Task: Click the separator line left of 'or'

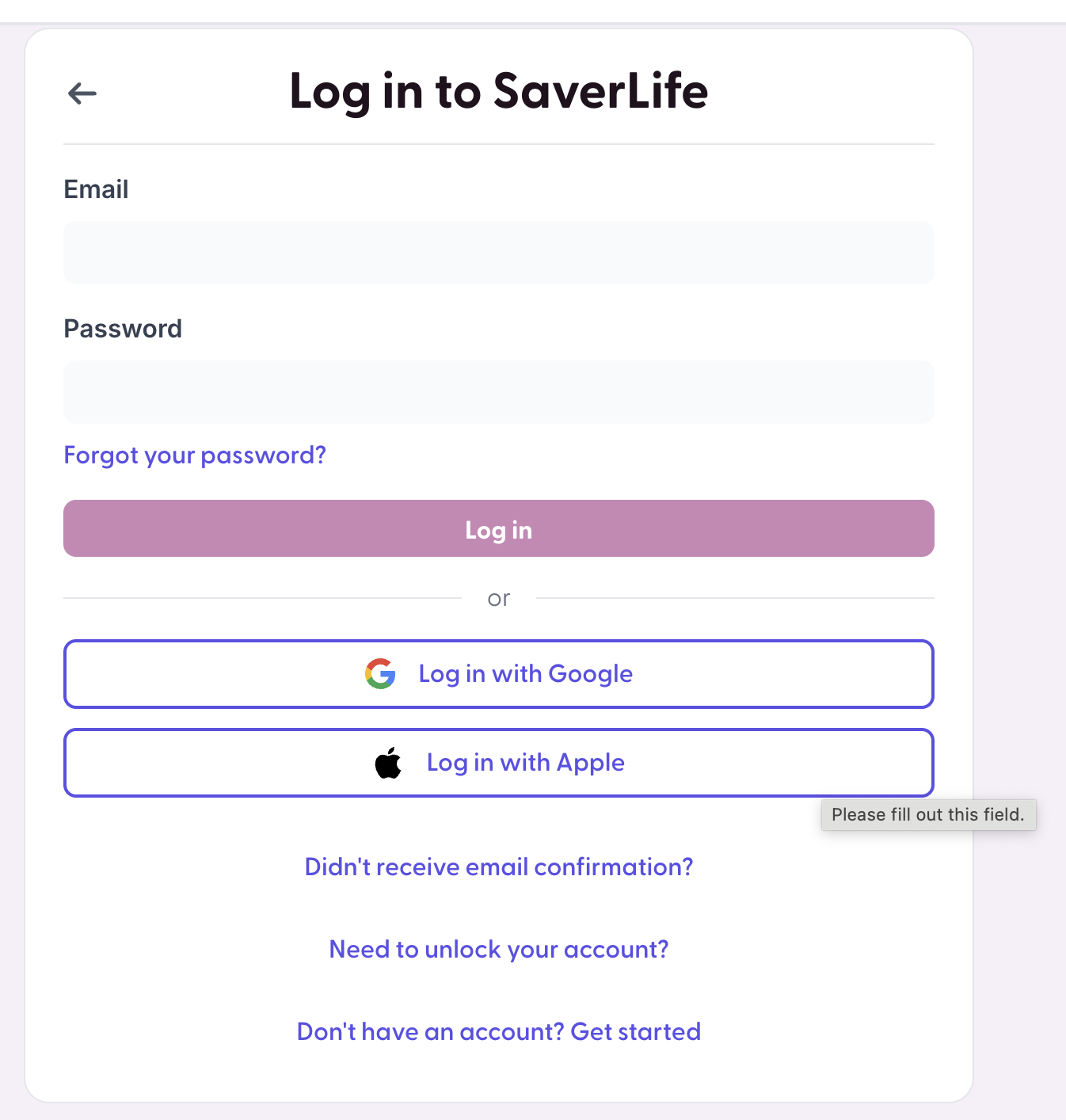Action: tap(261, 598)
